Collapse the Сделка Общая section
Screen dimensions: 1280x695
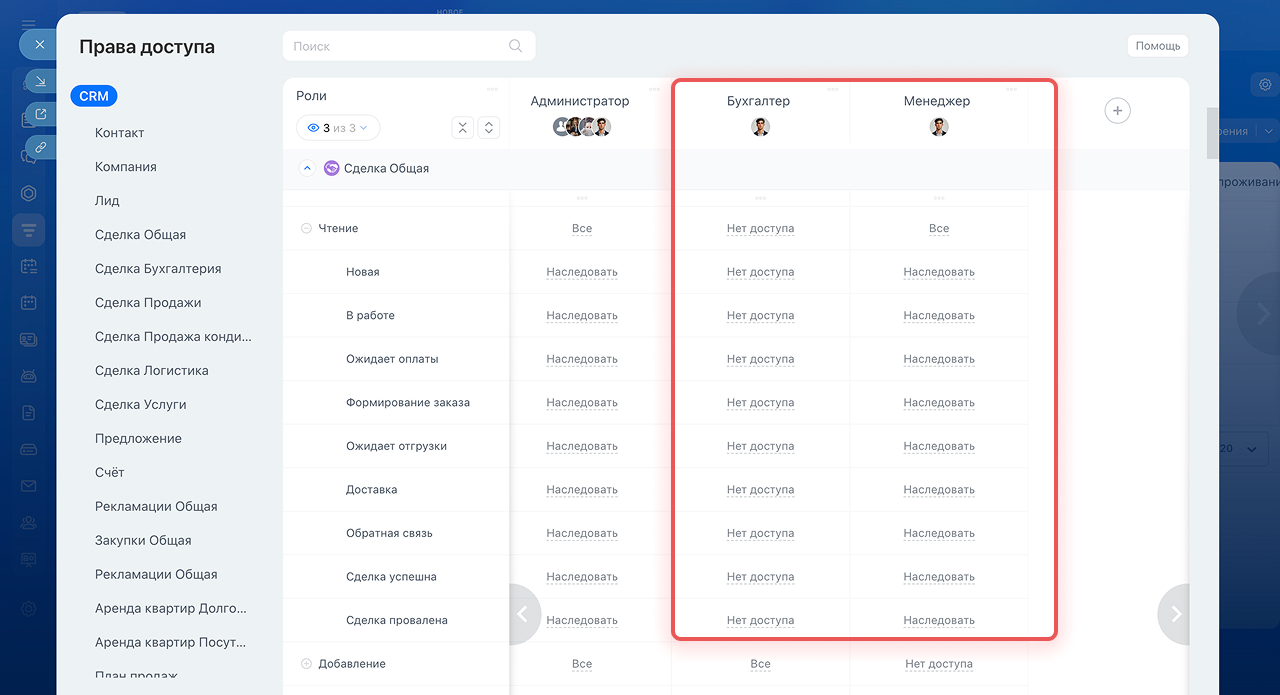[307, 168]
